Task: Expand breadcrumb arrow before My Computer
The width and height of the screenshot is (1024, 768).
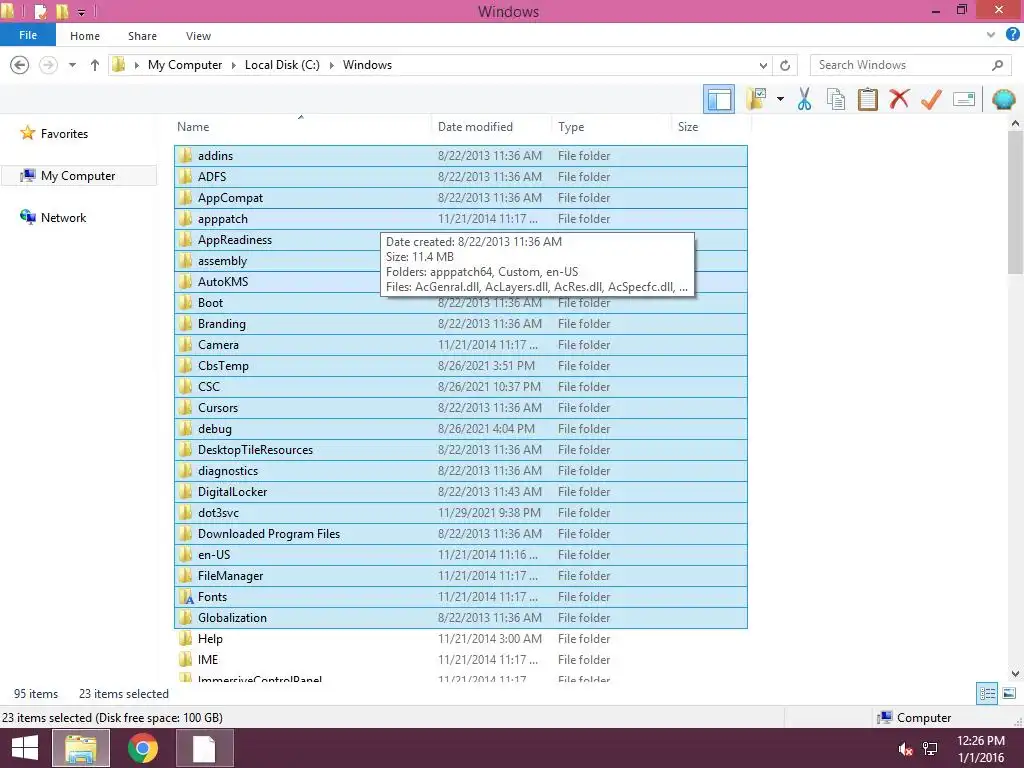Action: coord(136,65)
